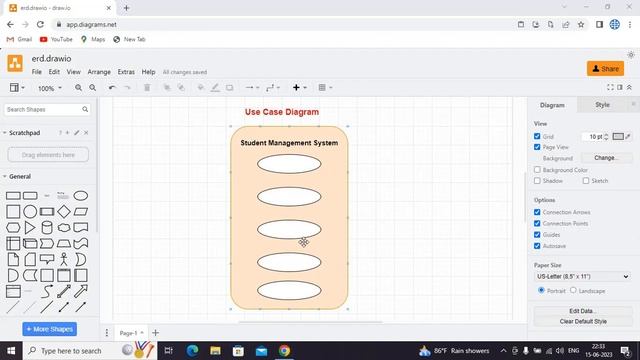This screenshot has height=360, width=640.
Task: Open the Edit menu
Action: coord(54,72)
